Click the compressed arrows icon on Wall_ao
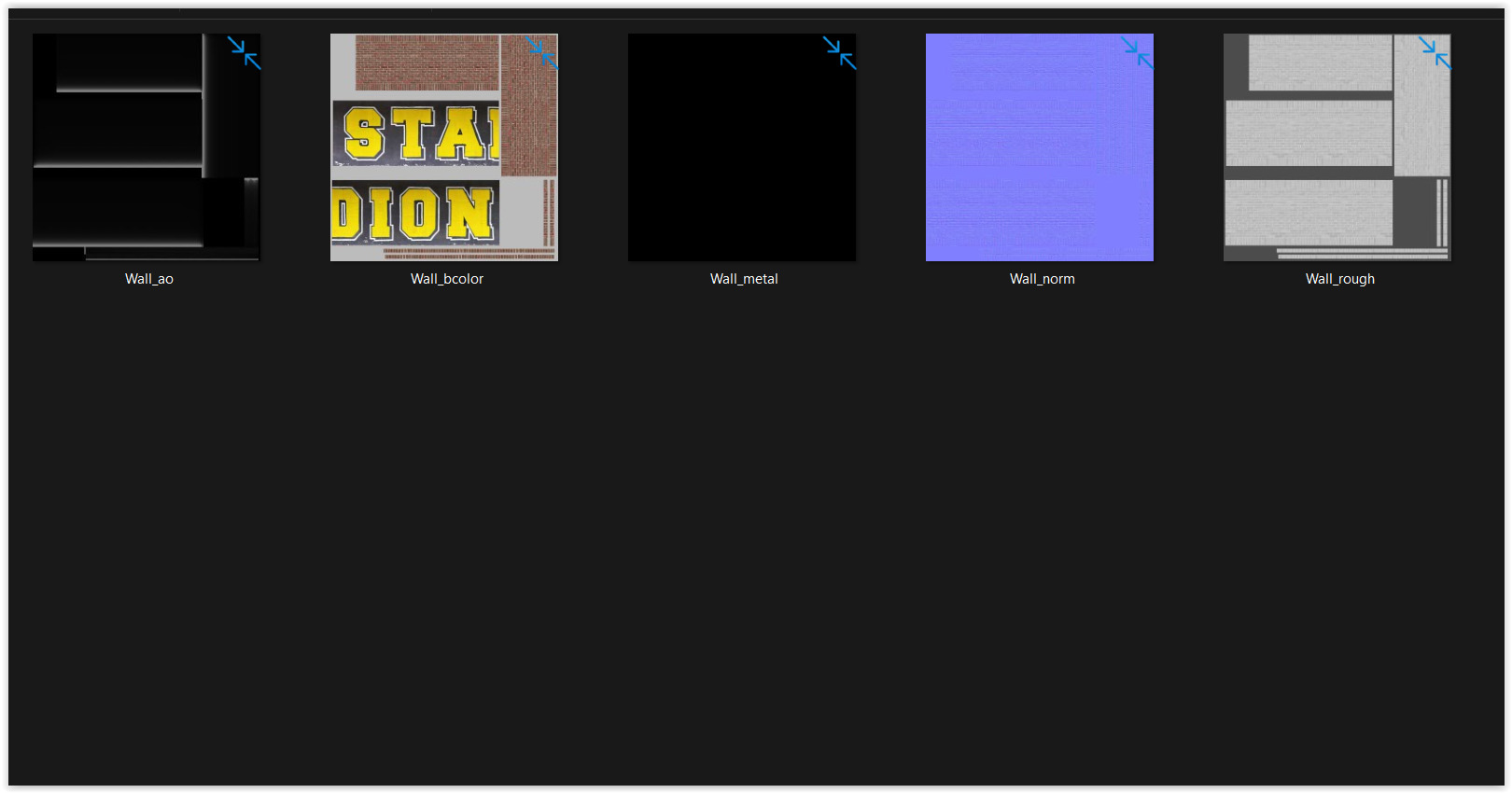This screenshot has width=1512, height=793. [x=244, y=53]
